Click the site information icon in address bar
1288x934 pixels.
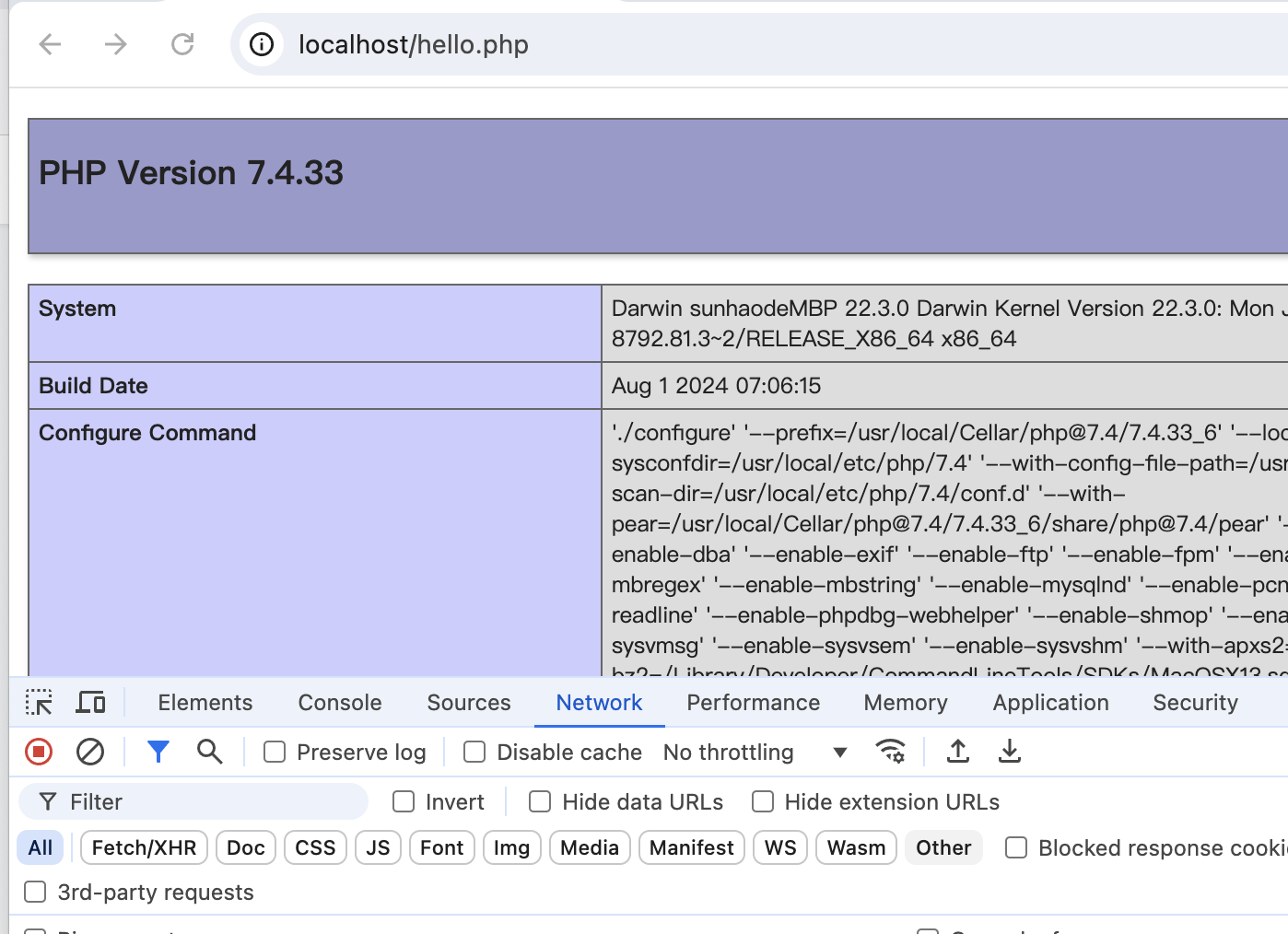tap(262, 44)
